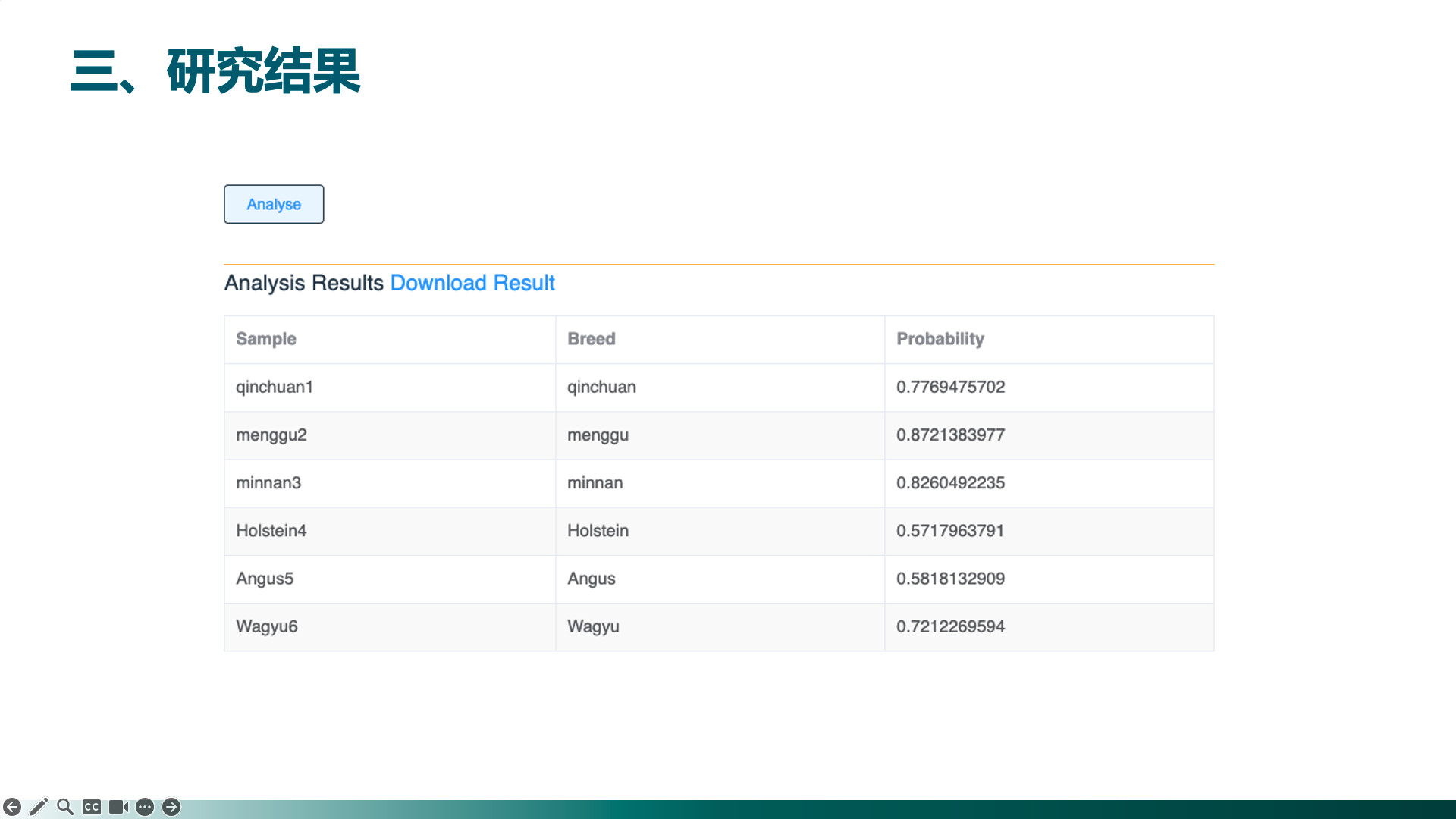Click the camera video icon

click(118, 807)
